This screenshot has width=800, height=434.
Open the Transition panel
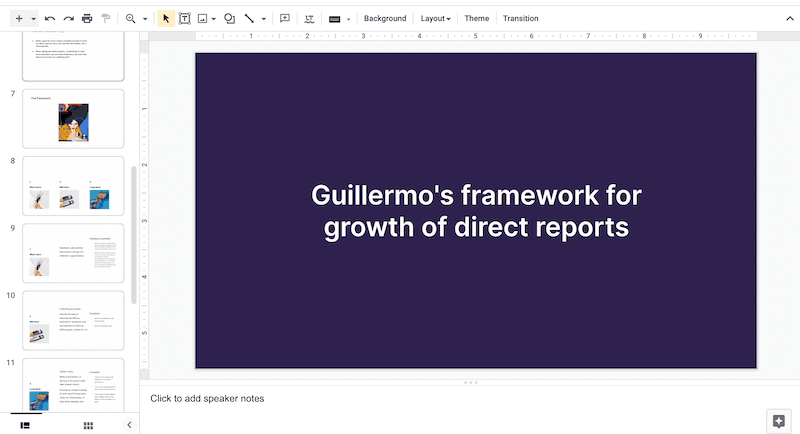(x=520, y=18)
